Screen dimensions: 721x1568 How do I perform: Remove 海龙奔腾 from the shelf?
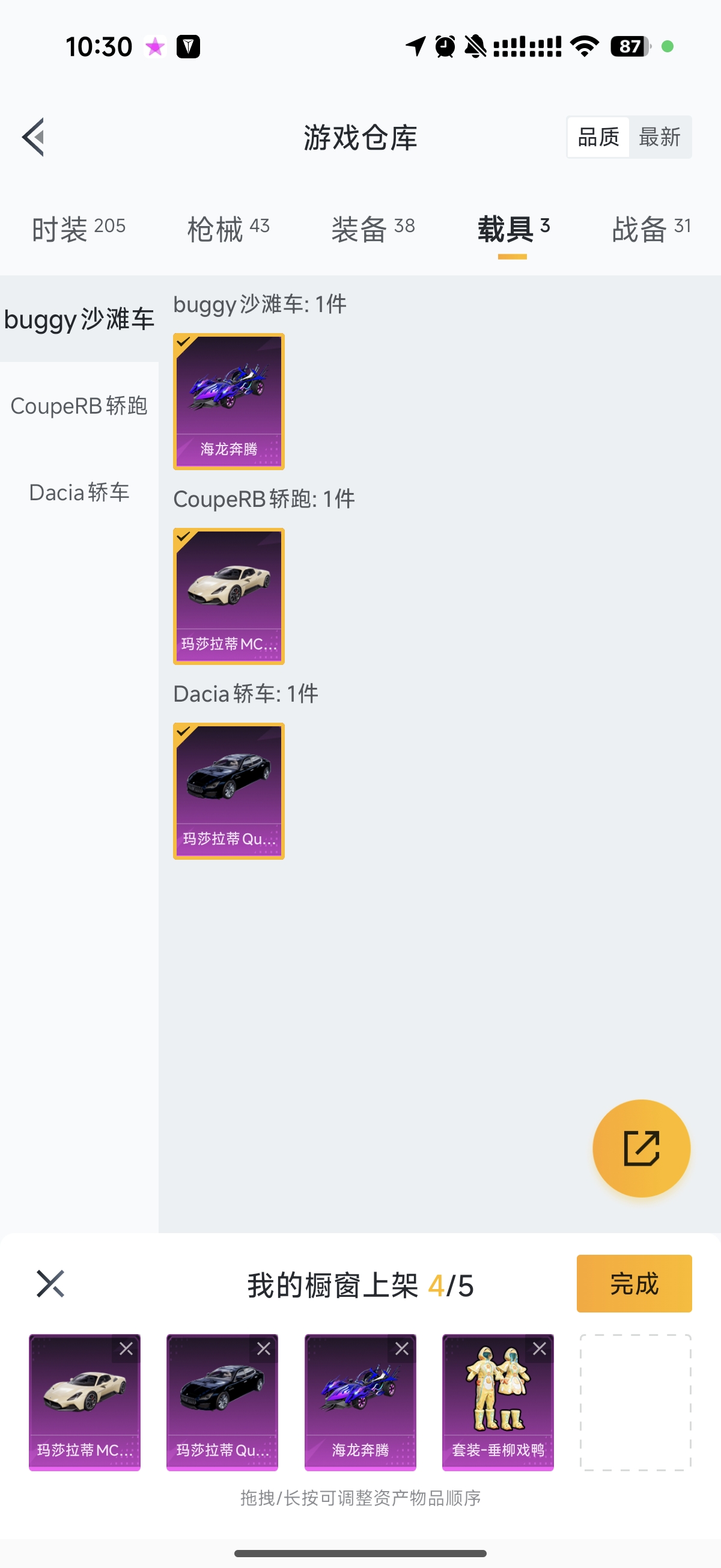click(x=401, y=1349)
